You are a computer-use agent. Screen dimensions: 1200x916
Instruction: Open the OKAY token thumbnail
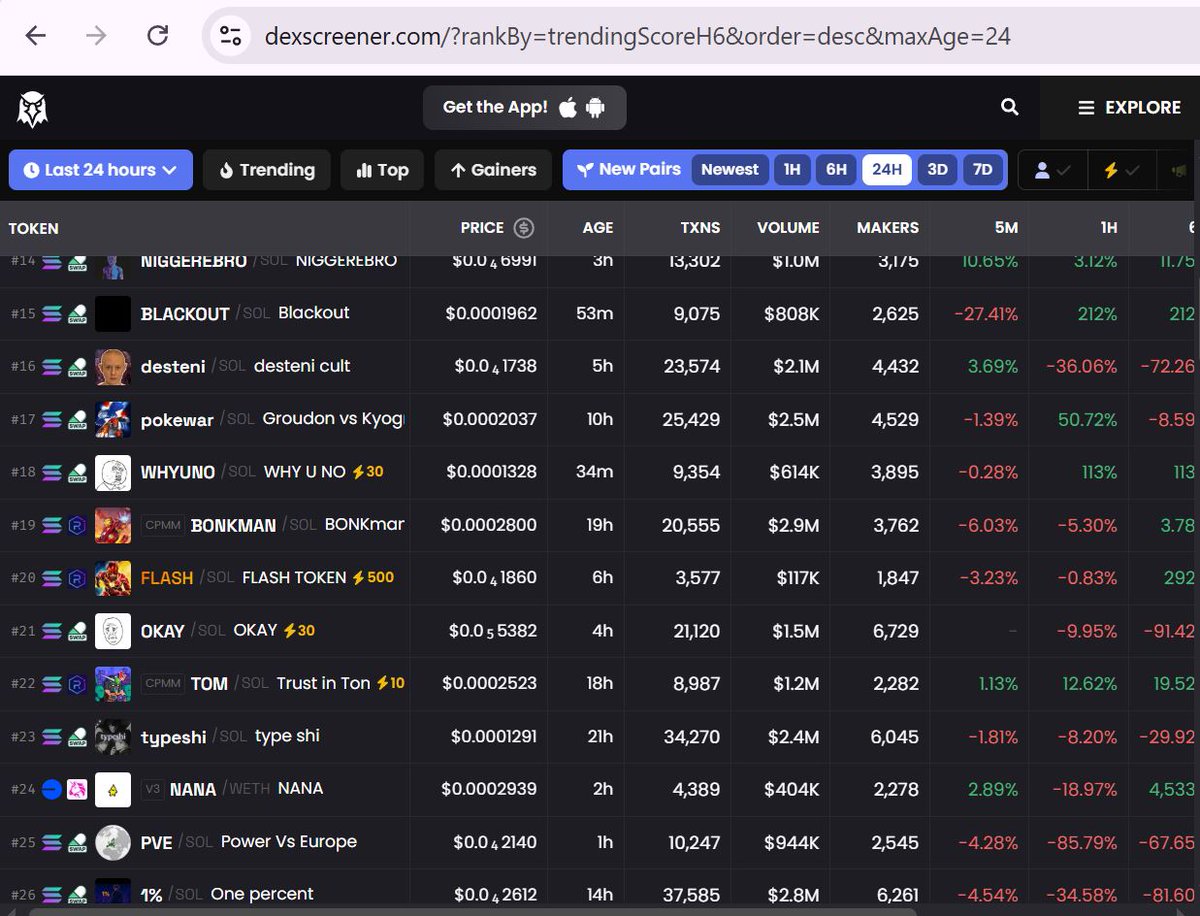tap(113, 631)
